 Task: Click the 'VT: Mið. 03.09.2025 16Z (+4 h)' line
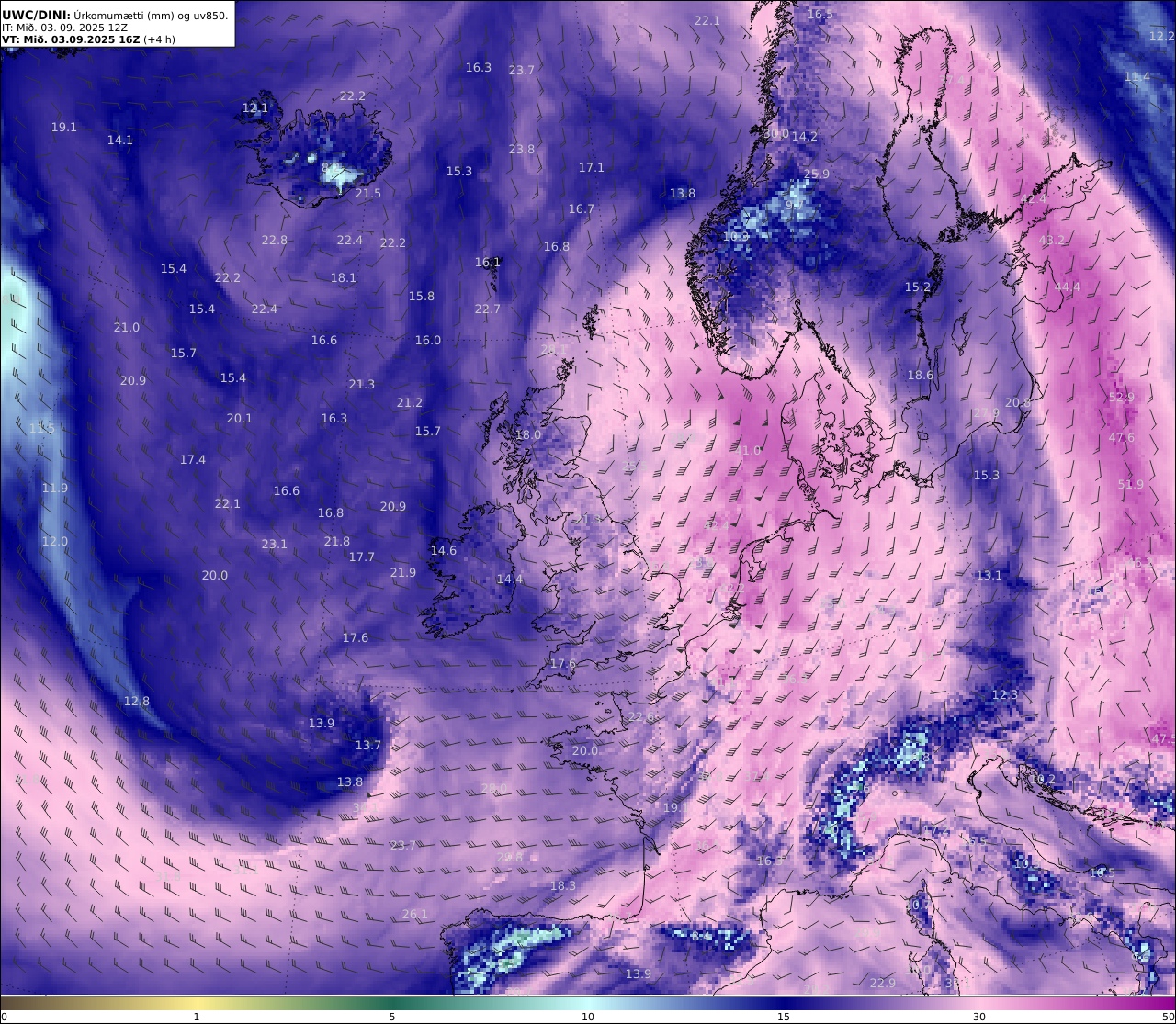(x=89, y=39)
